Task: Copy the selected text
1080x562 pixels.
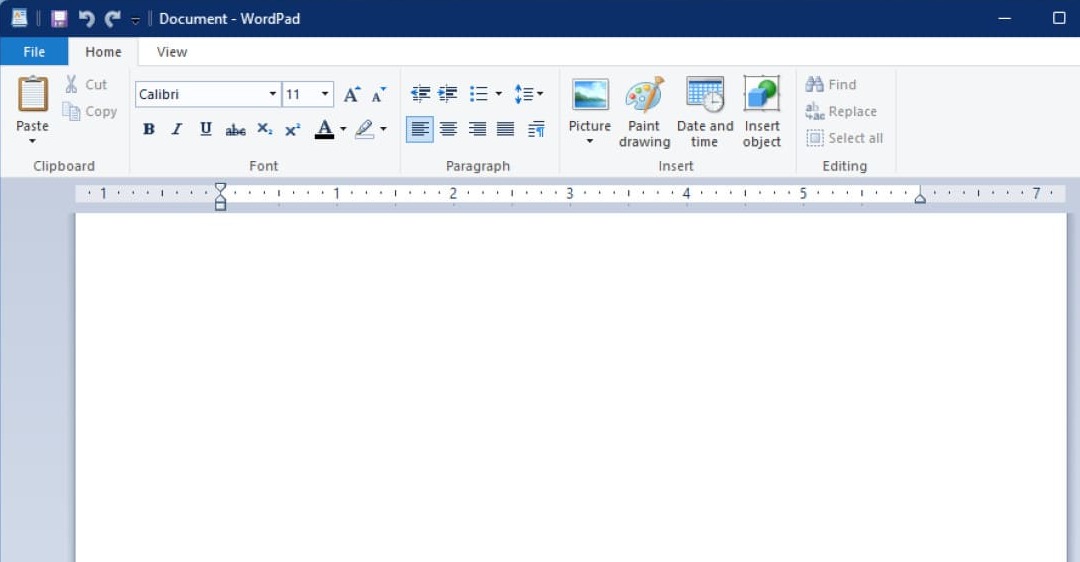Action: click(90, 111)
